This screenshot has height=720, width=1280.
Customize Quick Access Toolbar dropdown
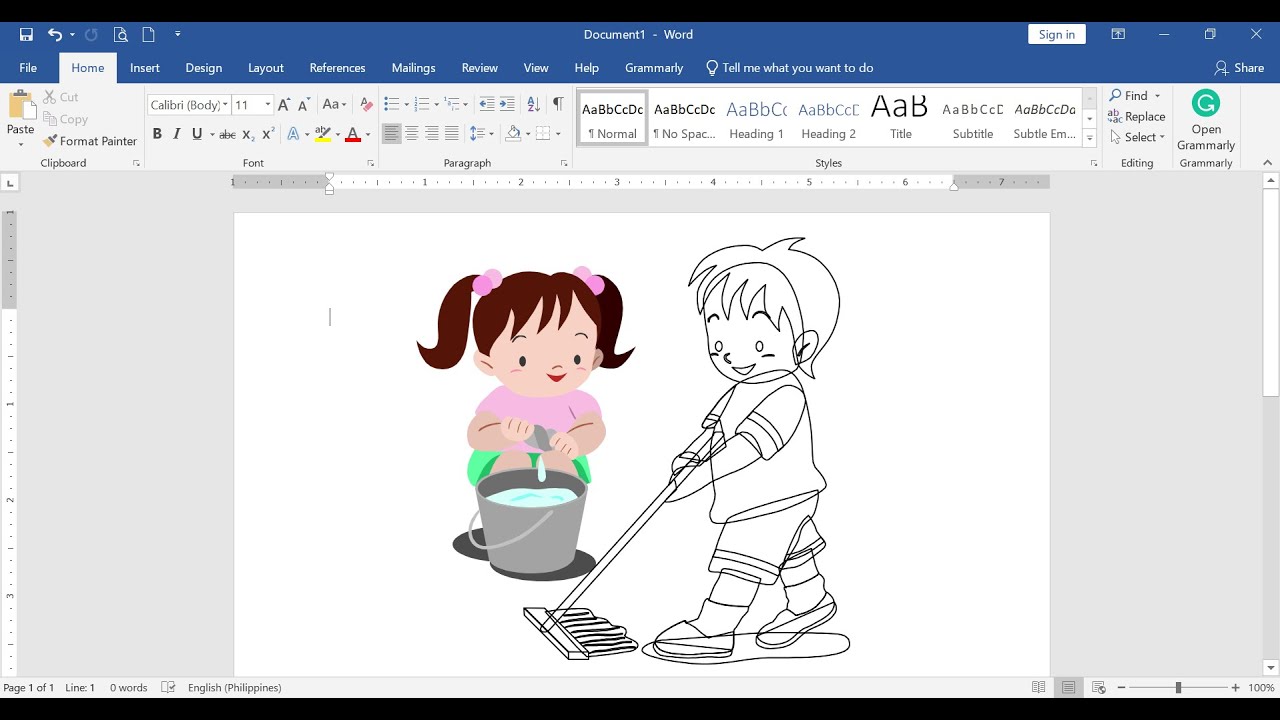[178, 34]
